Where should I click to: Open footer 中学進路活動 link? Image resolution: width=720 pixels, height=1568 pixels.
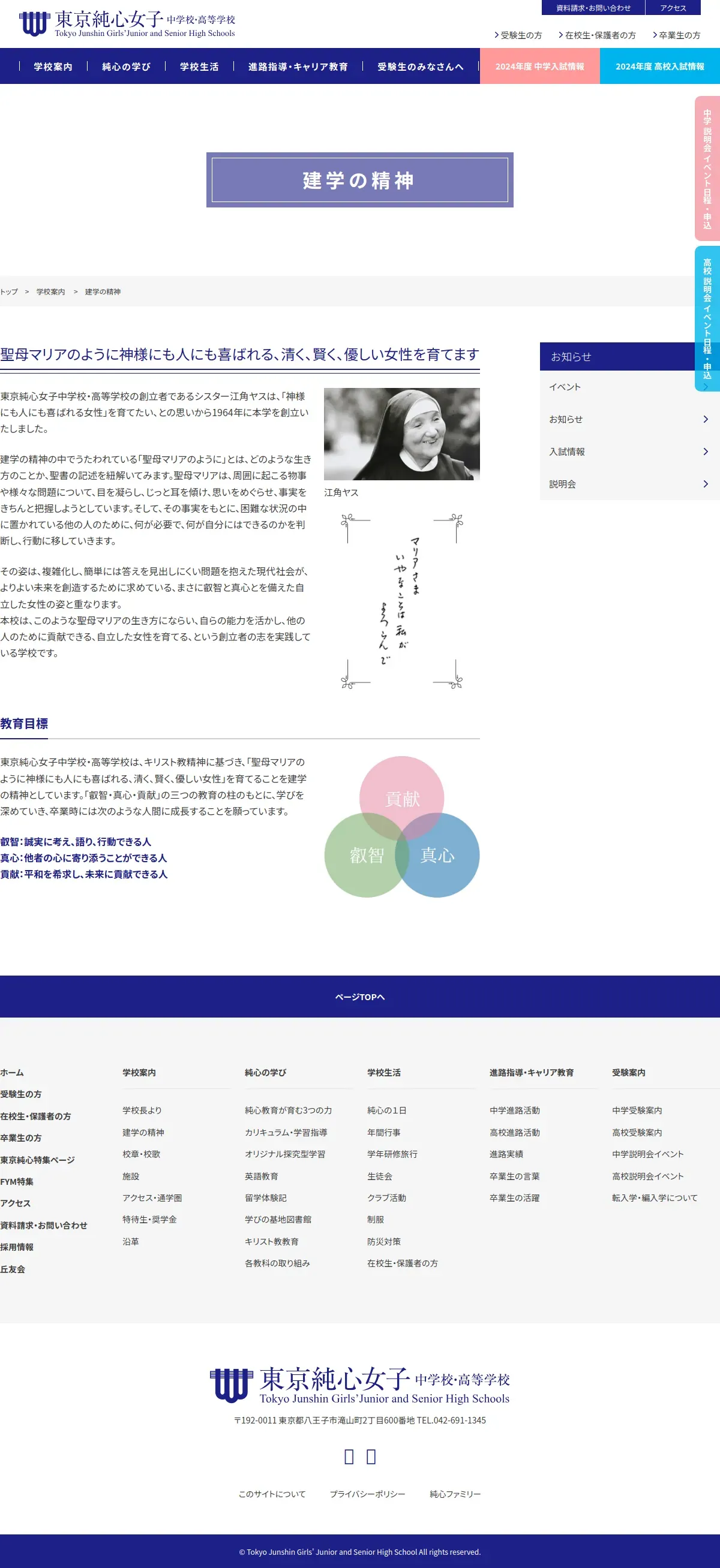point(515,1110)
